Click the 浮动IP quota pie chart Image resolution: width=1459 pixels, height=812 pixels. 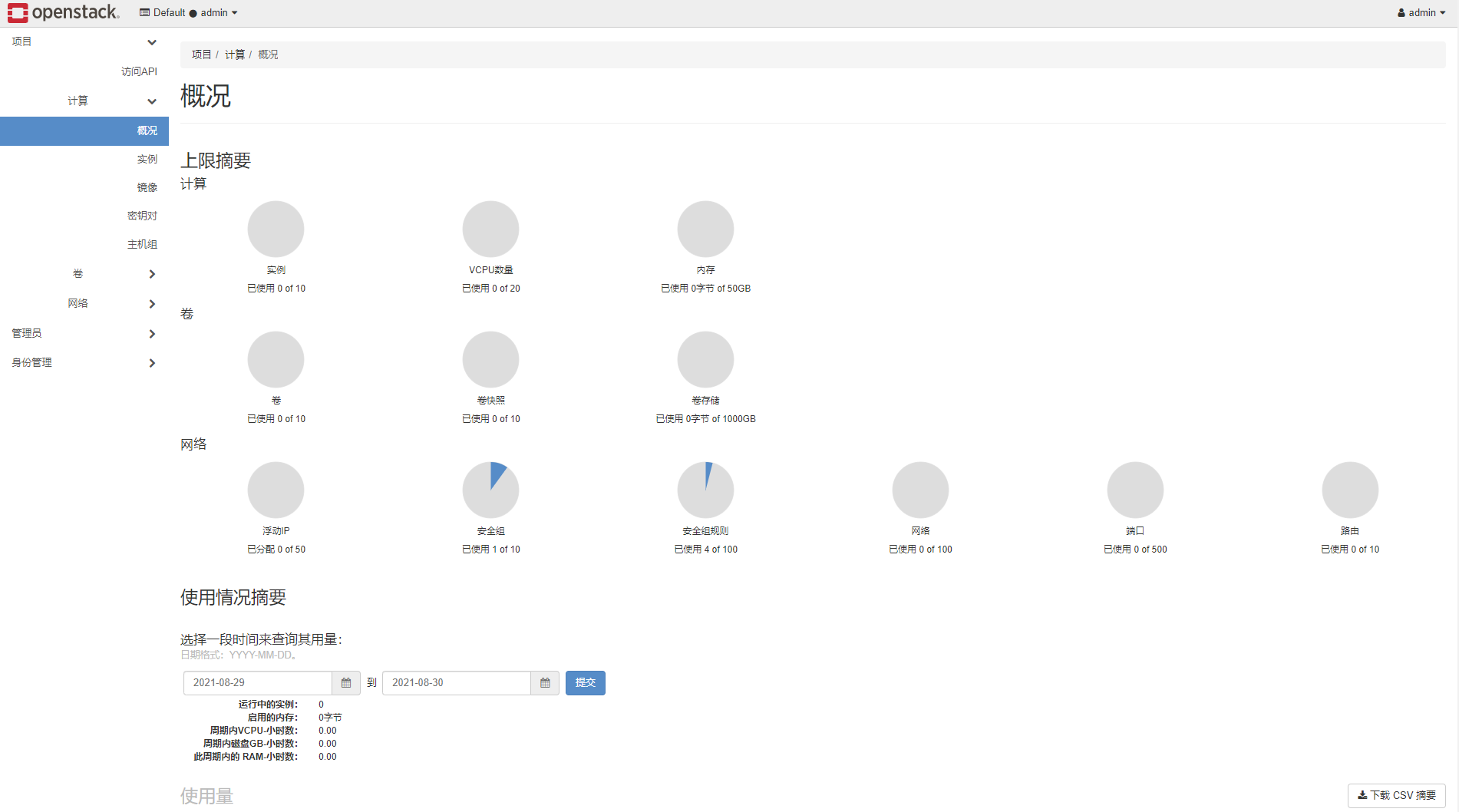(276, 490)
